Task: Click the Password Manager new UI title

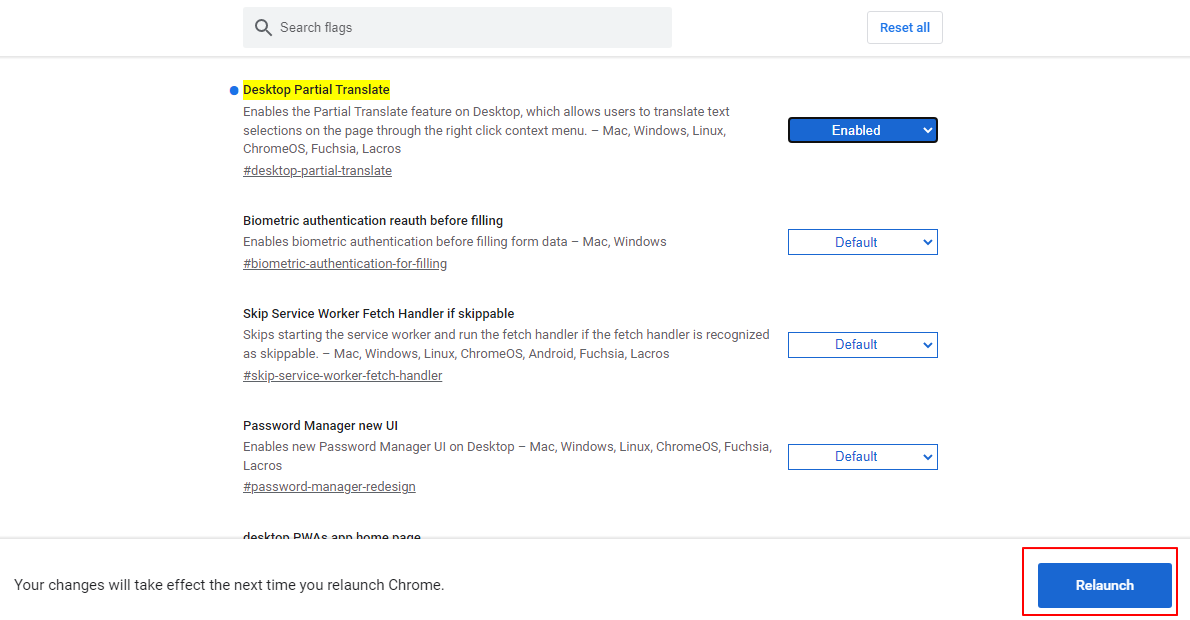Action: coord(320,426)
